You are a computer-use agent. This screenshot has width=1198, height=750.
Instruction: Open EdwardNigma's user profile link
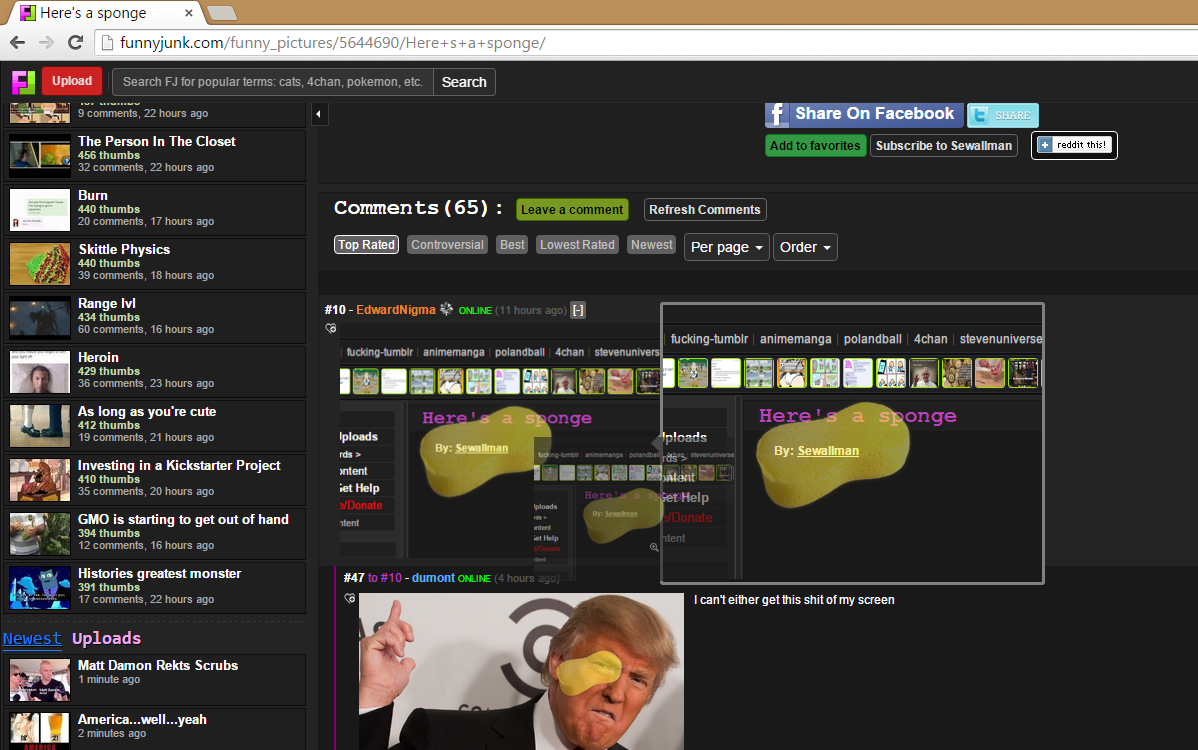coord(396,310)
